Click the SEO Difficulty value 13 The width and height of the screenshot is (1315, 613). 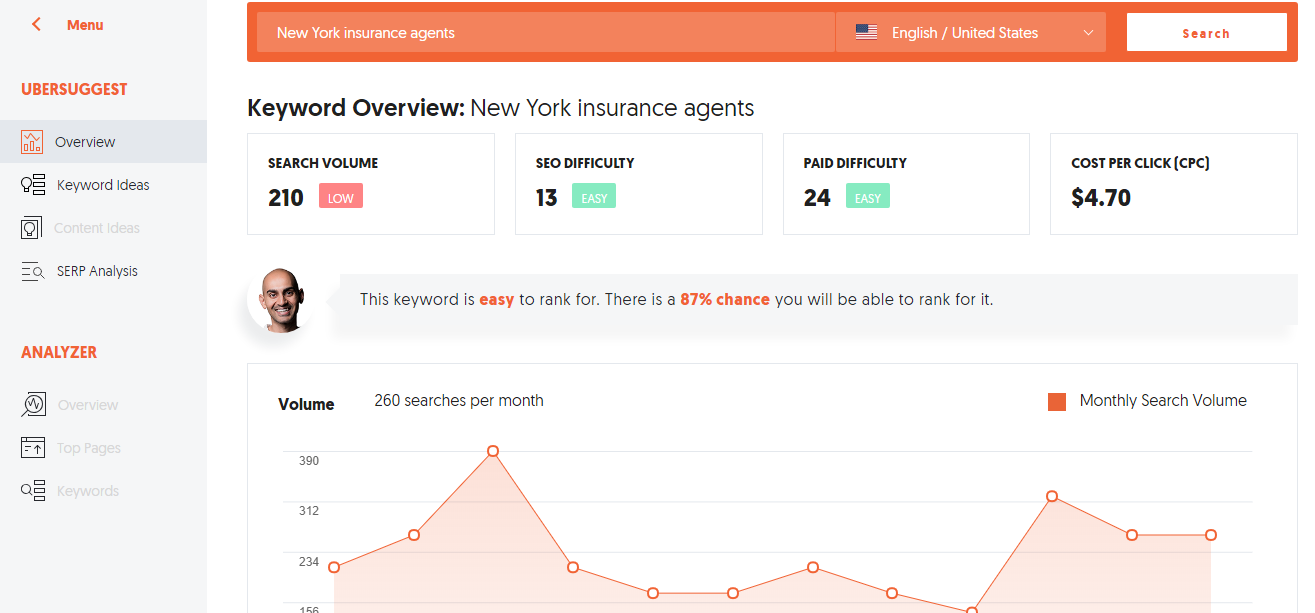(546, 198)
